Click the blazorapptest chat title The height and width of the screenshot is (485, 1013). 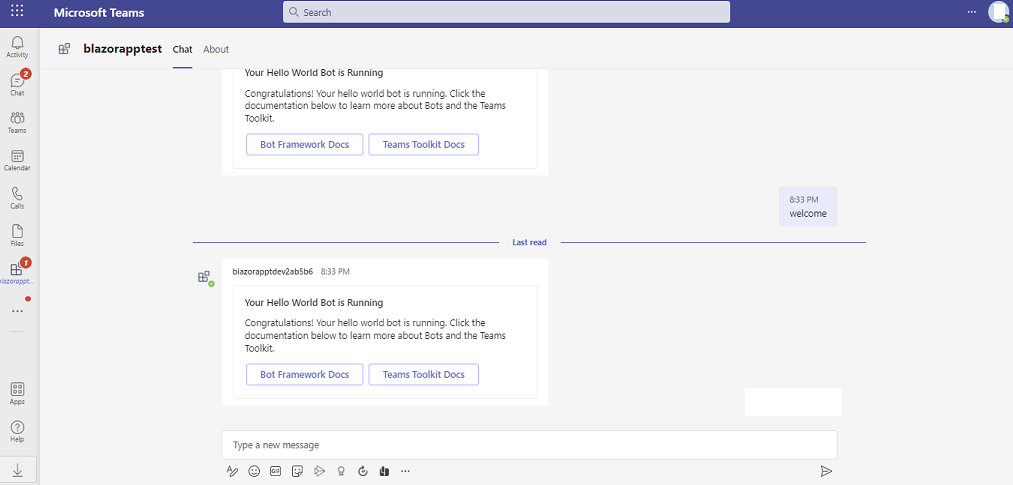pos(123,48)
